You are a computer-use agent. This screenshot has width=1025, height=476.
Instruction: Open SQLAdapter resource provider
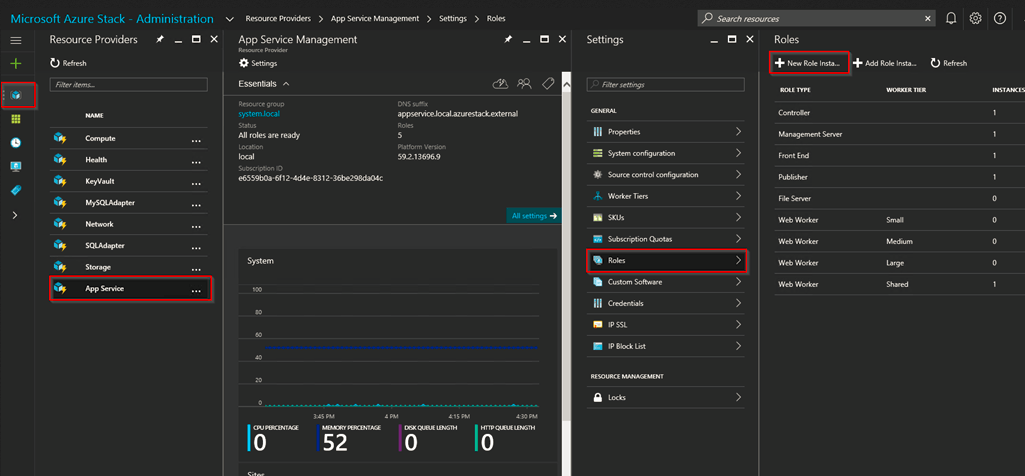[x=129, y=246]
